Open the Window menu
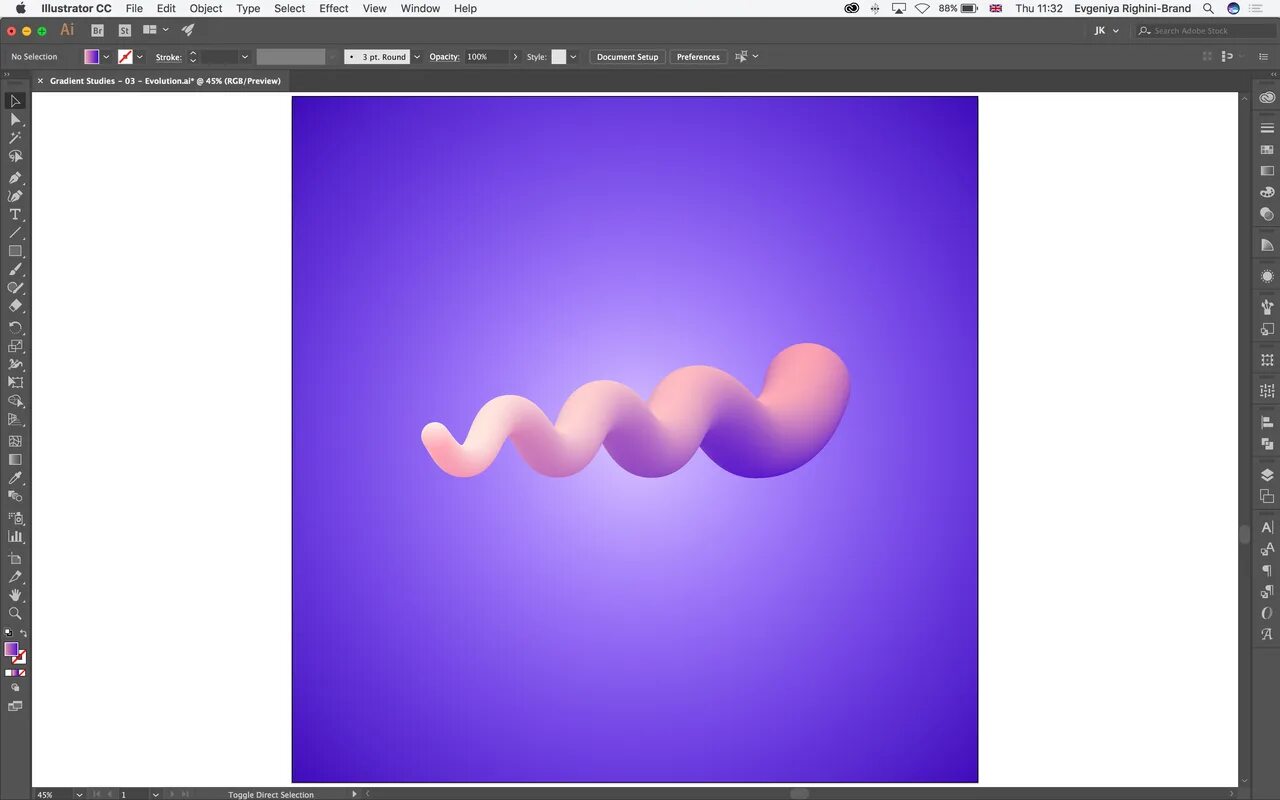 [x=420, y=8]
